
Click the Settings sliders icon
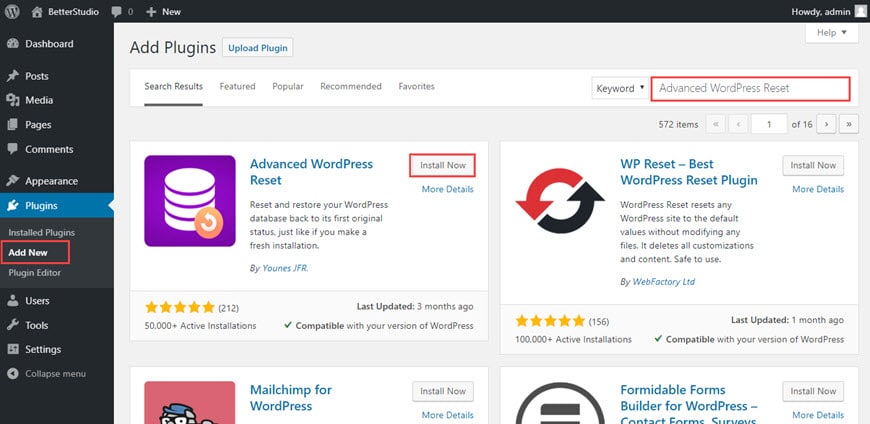13,350
